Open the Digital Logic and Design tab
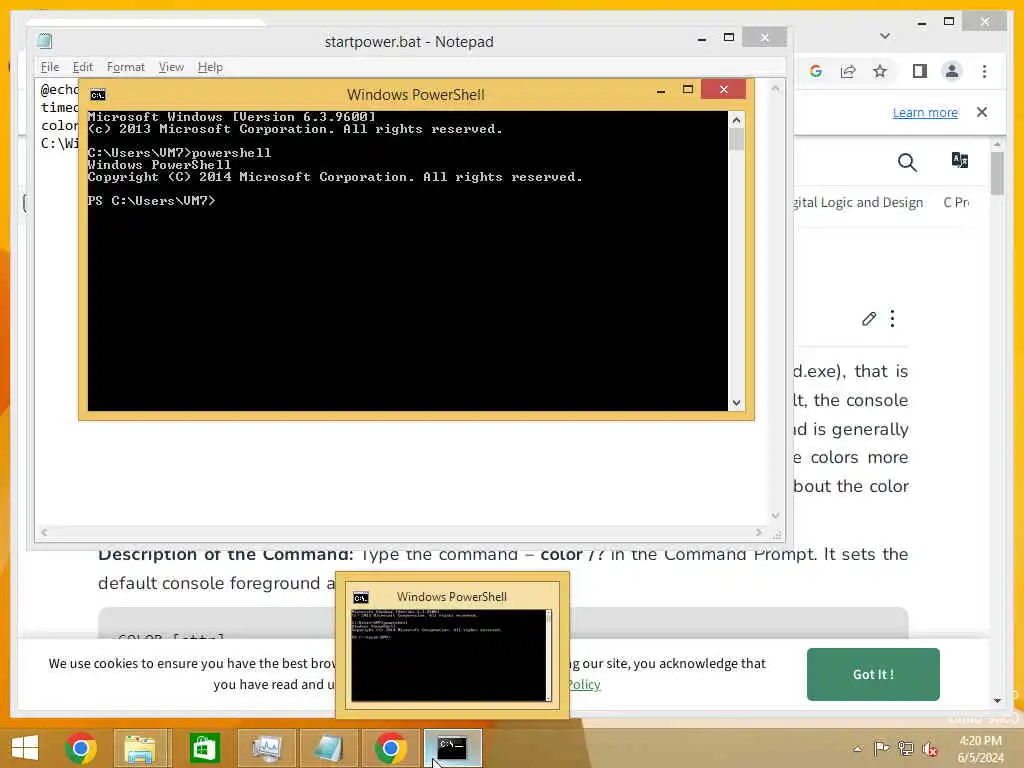The image size is (1024, 768). (x=859, y=202)
